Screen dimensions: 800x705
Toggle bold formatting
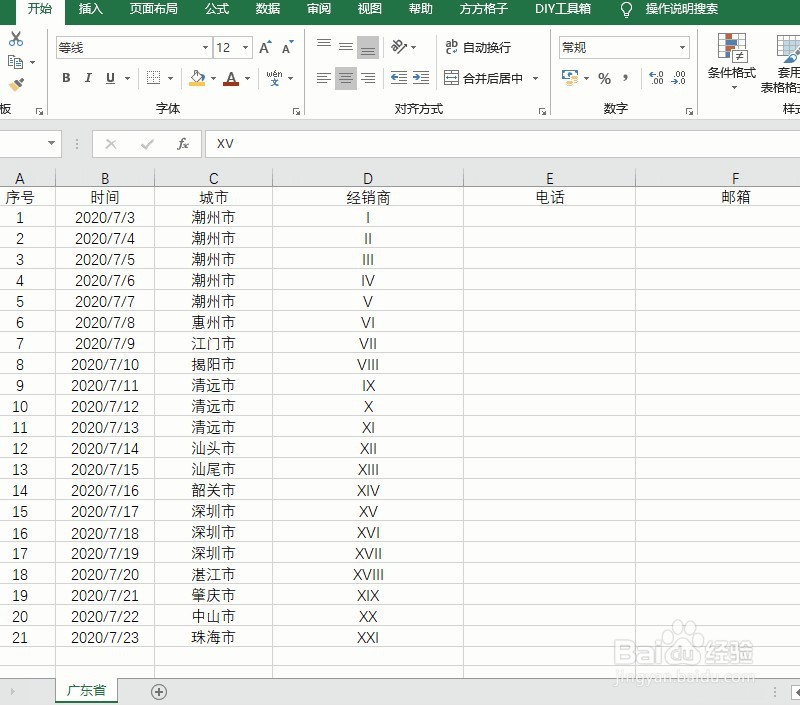66,77
